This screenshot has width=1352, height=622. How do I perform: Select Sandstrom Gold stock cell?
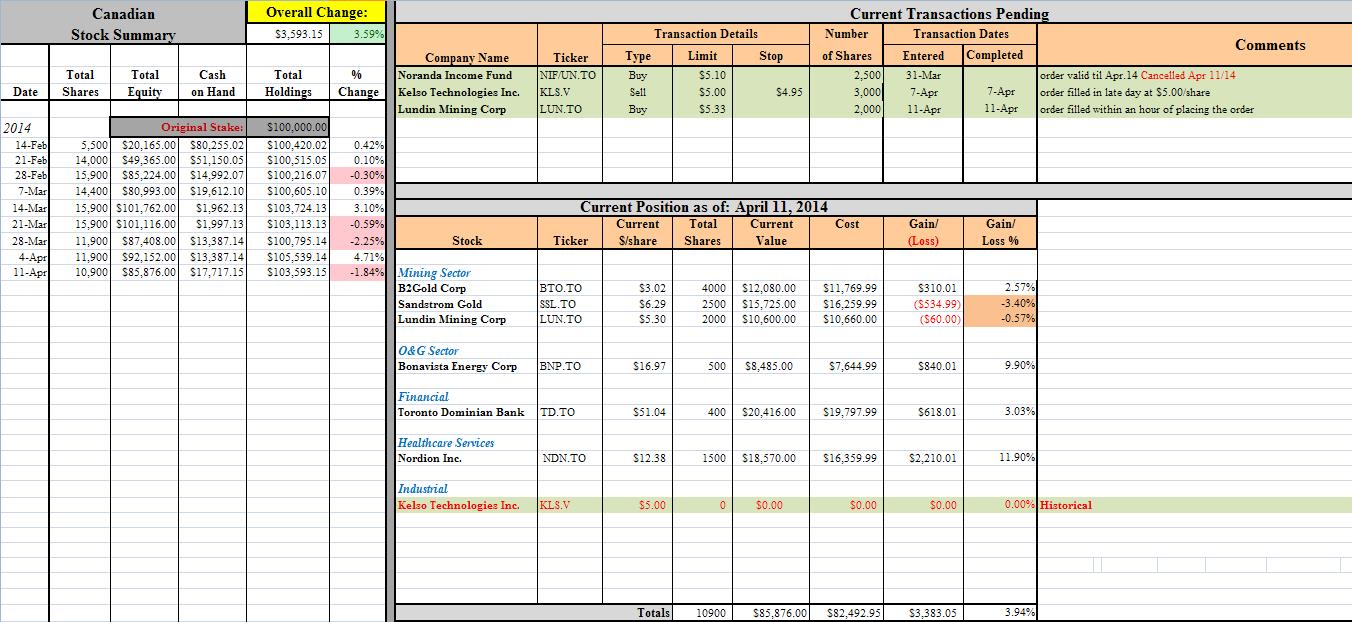(x=467, y=304)
